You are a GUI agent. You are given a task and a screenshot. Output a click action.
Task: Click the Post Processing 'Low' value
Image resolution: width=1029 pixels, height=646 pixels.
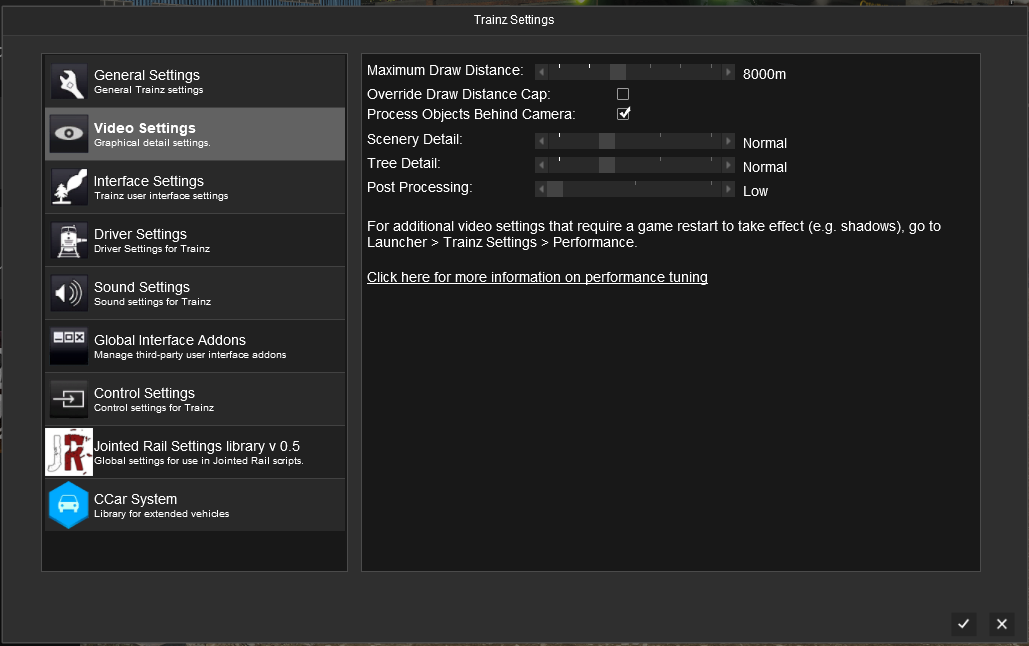[x=755, y=191]
